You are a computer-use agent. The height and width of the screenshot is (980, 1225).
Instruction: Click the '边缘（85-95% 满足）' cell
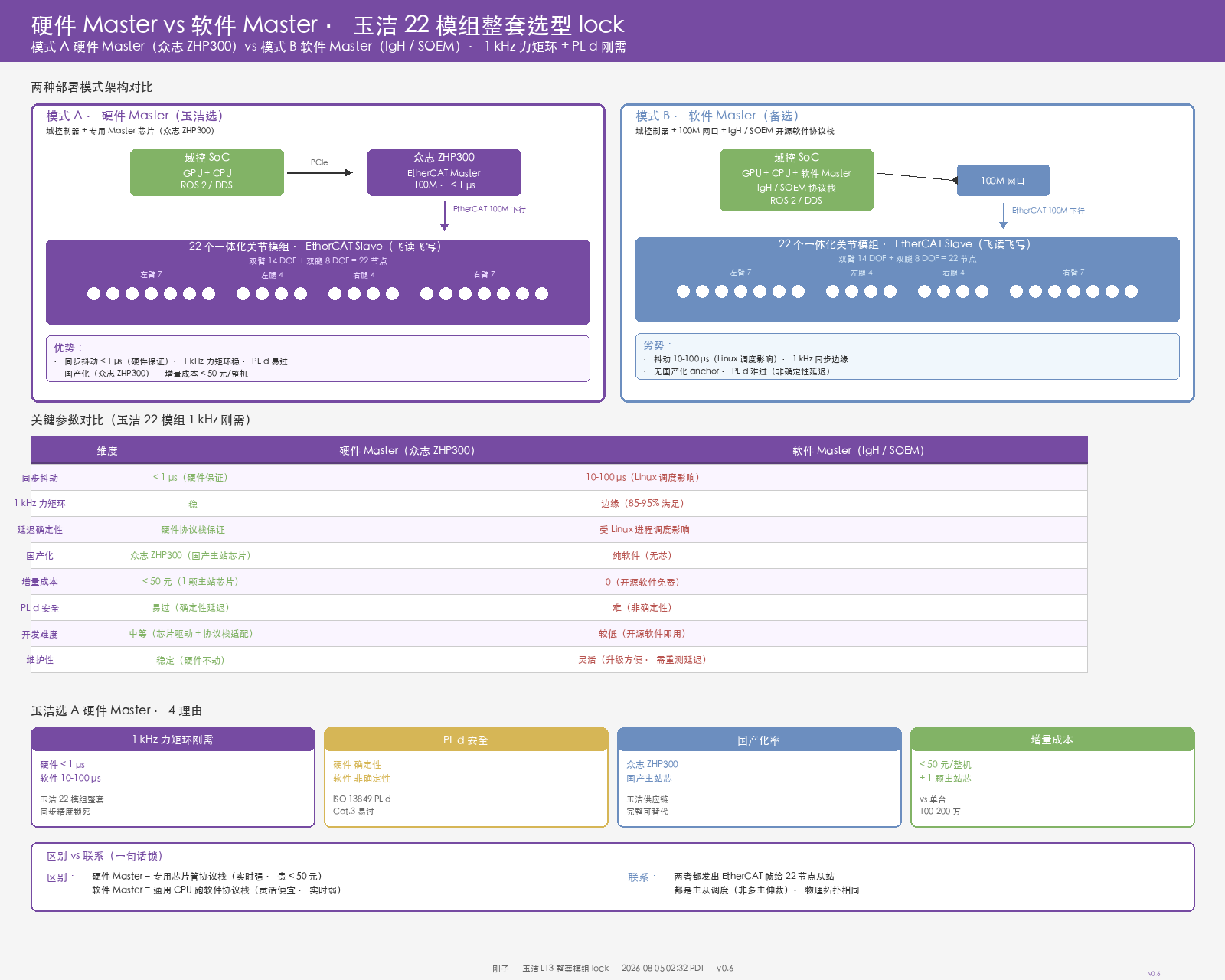(642, 504)
